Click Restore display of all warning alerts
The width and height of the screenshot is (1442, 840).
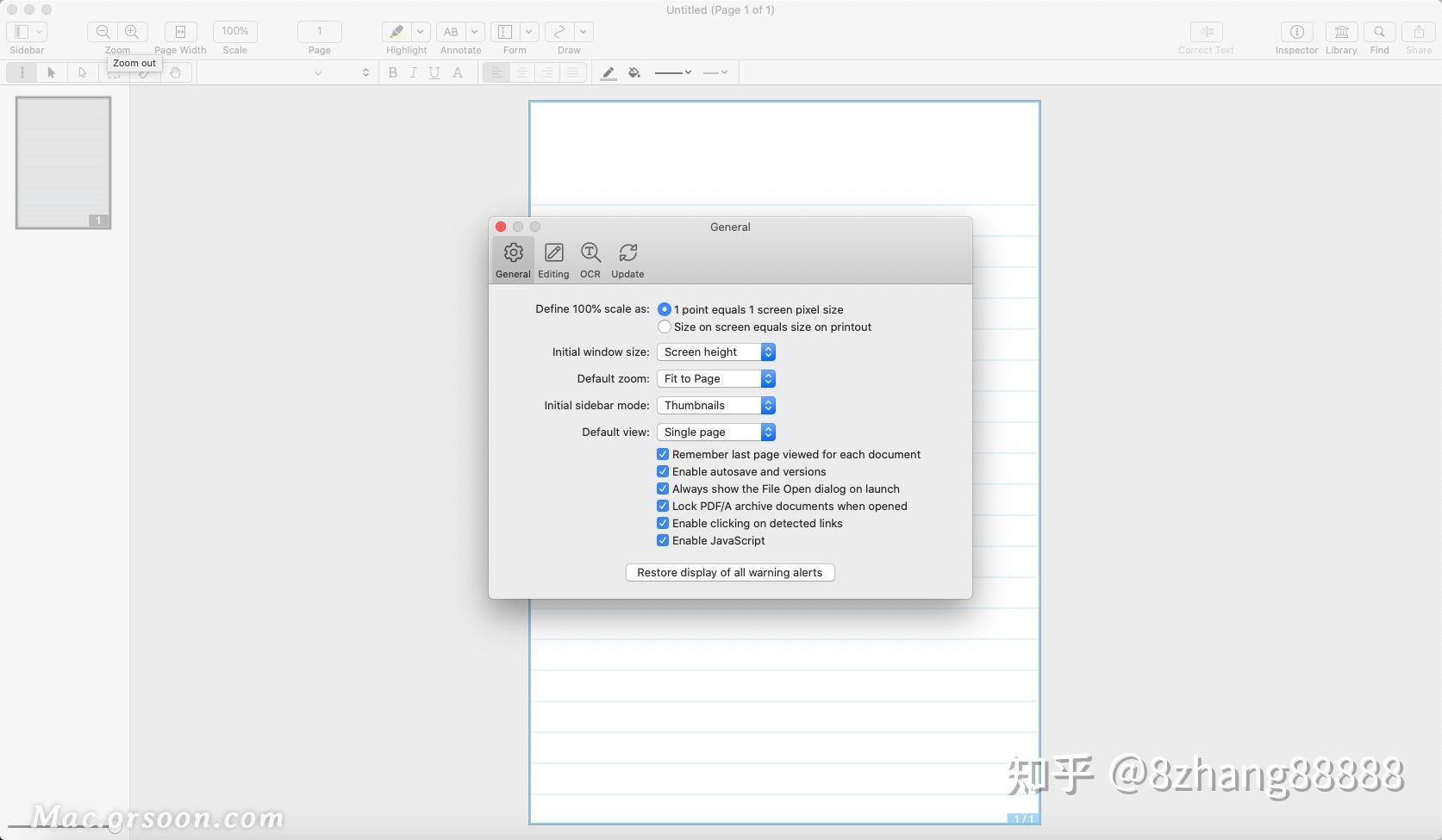click(x=730, y=572)
